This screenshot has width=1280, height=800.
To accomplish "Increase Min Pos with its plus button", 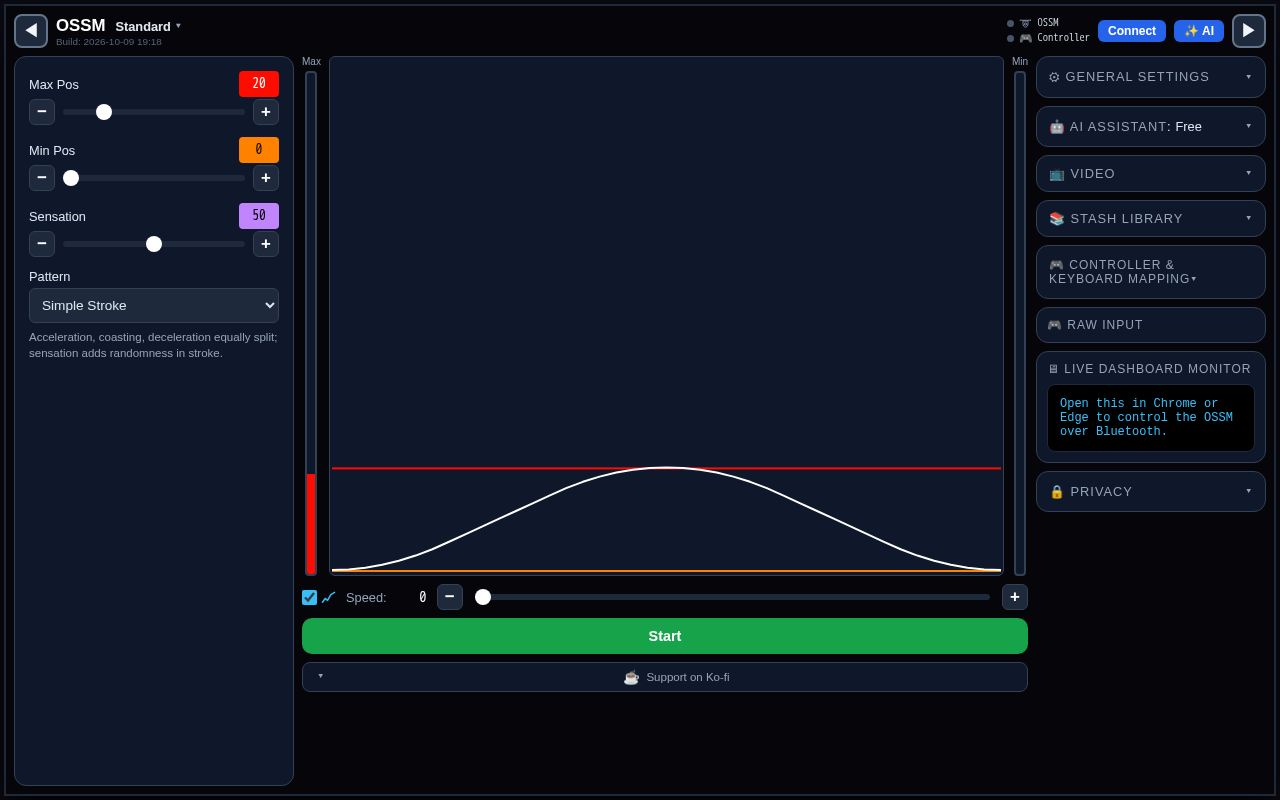I will pos(266,178).
